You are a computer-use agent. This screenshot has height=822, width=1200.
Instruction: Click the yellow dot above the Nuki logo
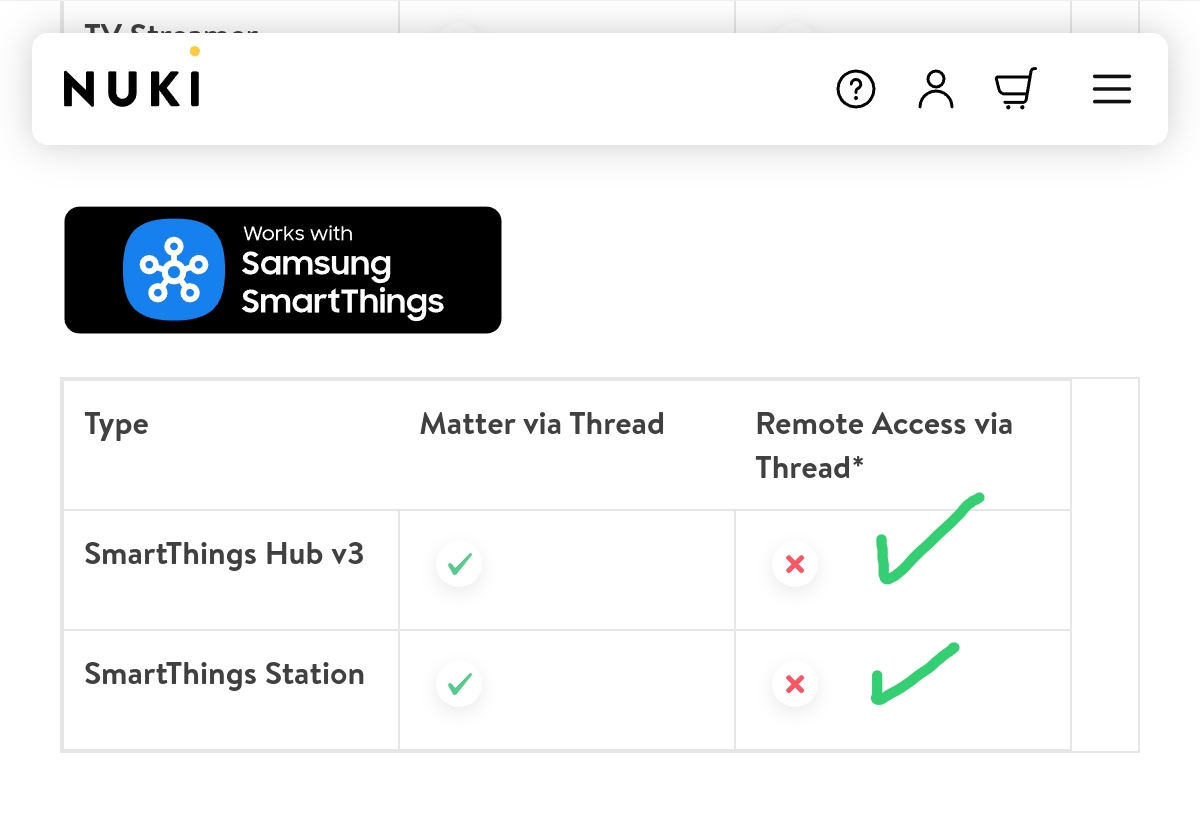194,51
